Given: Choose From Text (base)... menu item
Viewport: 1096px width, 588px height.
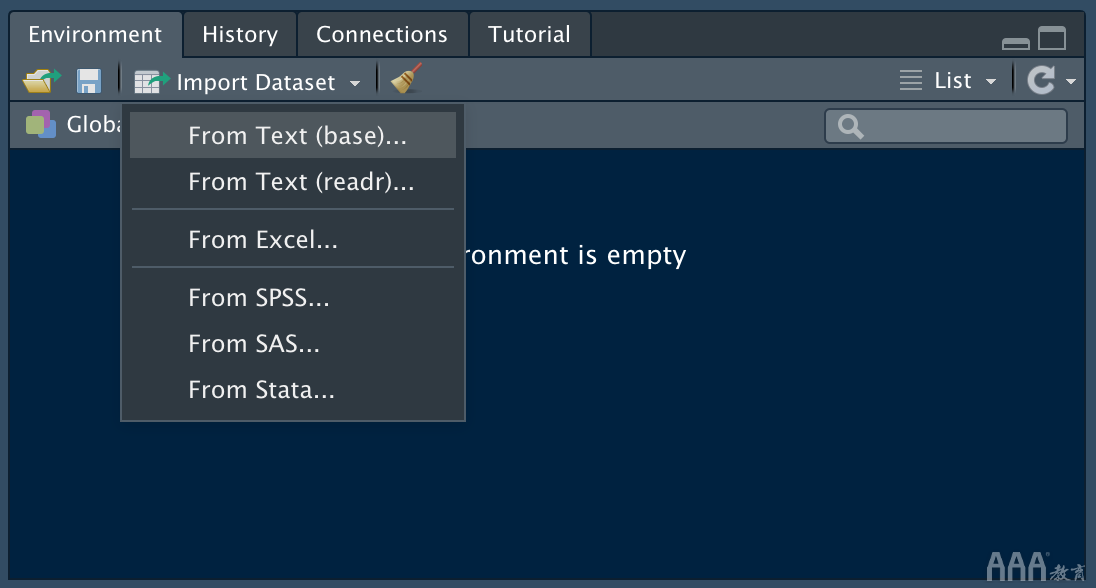Looking at the screenshot, I should 297,135.
